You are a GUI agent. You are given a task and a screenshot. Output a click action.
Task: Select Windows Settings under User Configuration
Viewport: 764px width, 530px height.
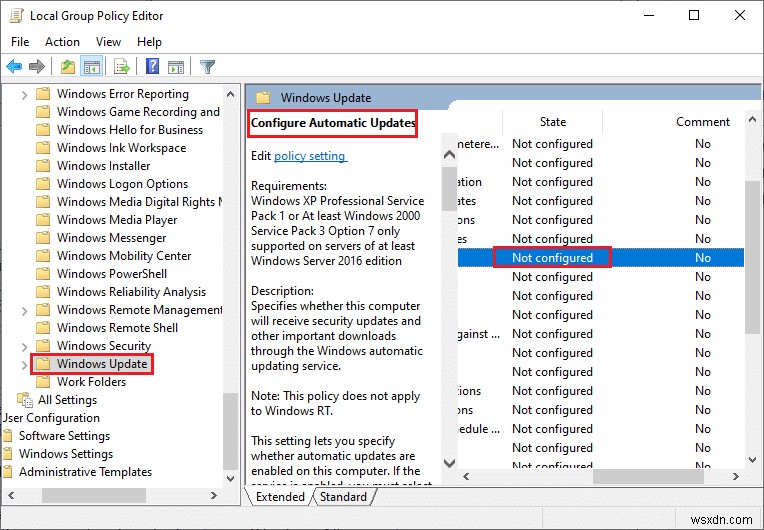click(66, 454)
